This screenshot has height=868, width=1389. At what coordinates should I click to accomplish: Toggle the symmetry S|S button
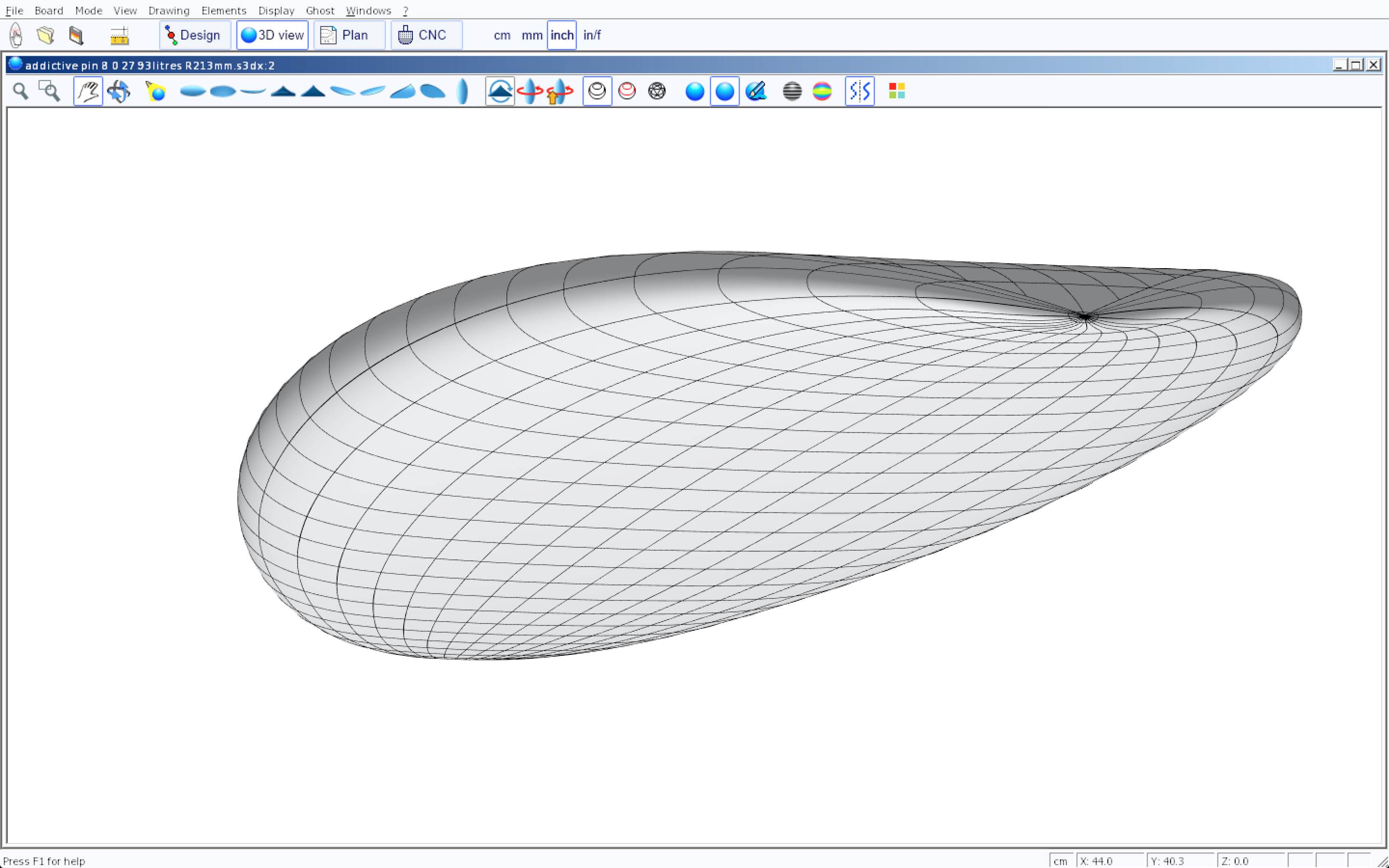859,91
